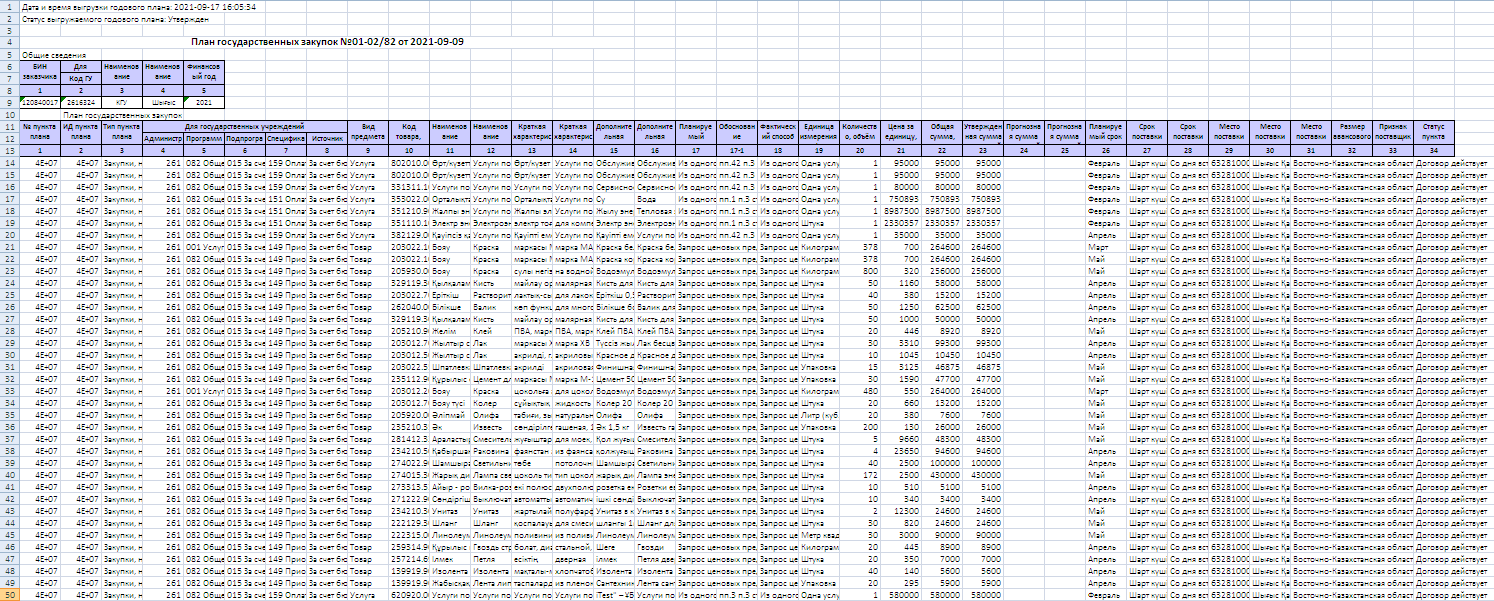Viewport: 1494px width, 601px height.
Task: Select the unit price cell 3125
Action: coord(901,366)
